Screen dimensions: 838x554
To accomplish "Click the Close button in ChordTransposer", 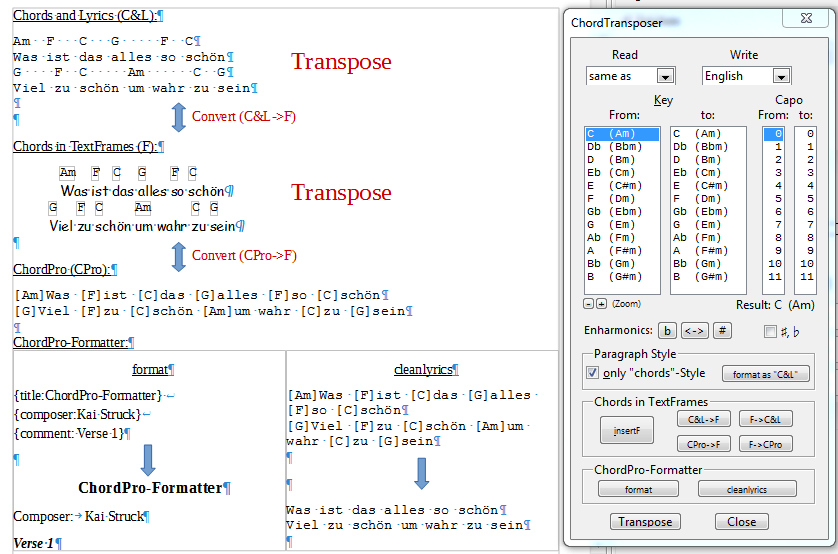I will click(741, 521).
